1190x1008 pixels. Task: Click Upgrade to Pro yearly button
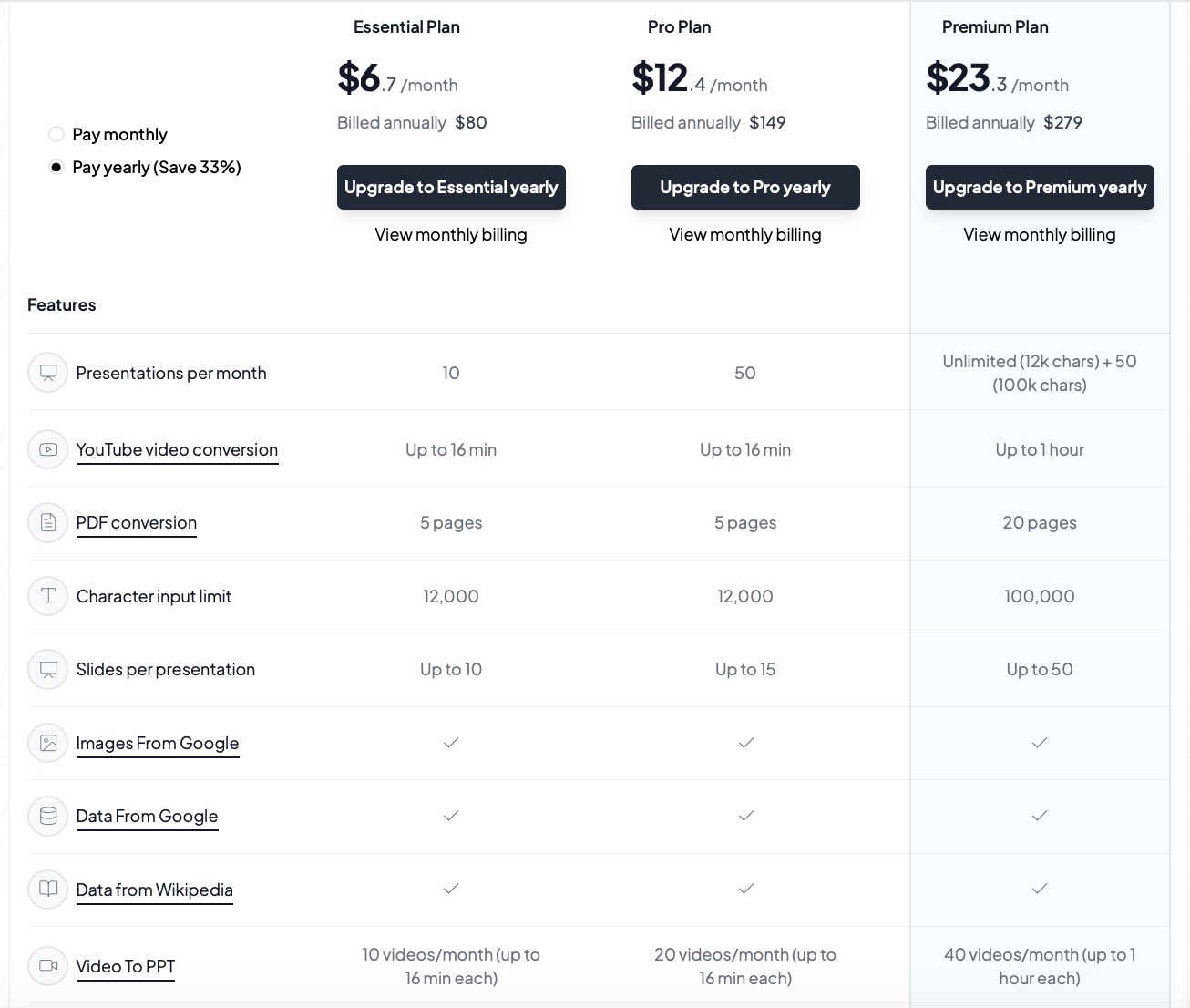pos(745,187)
